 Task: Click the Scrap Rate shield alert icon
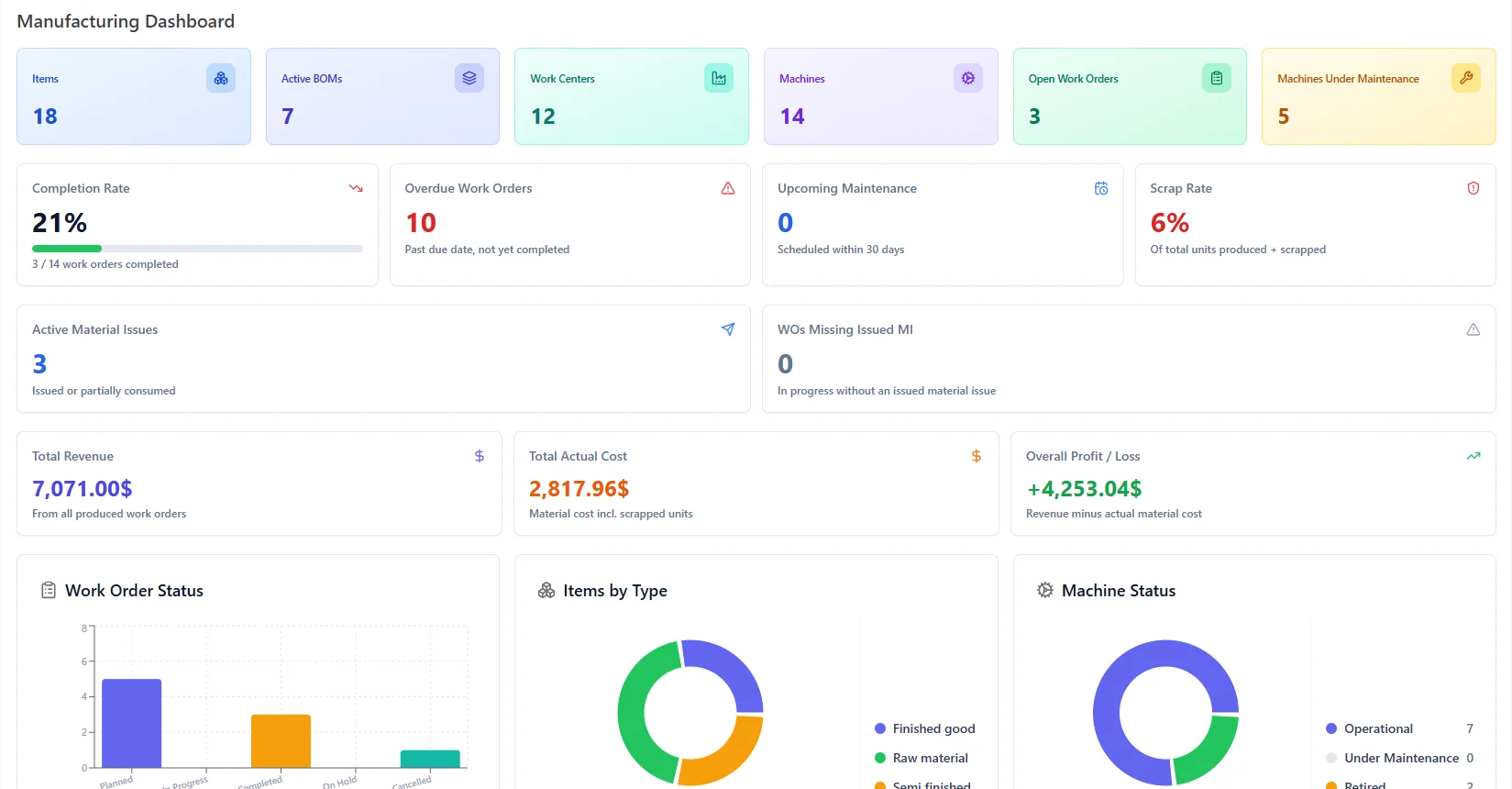(1473, 188)
